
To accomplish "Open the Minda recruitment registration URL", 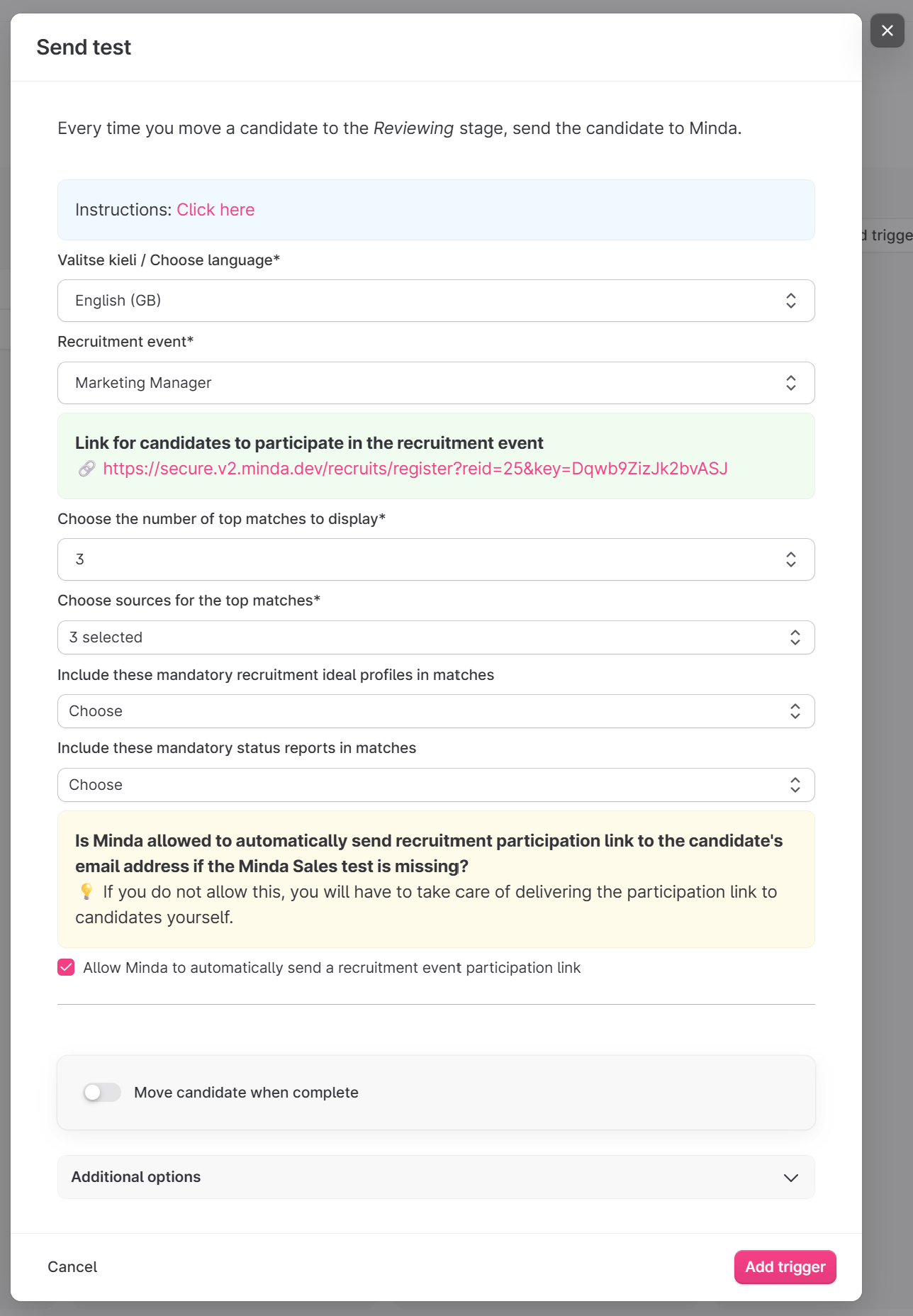I will click(415, 469).
